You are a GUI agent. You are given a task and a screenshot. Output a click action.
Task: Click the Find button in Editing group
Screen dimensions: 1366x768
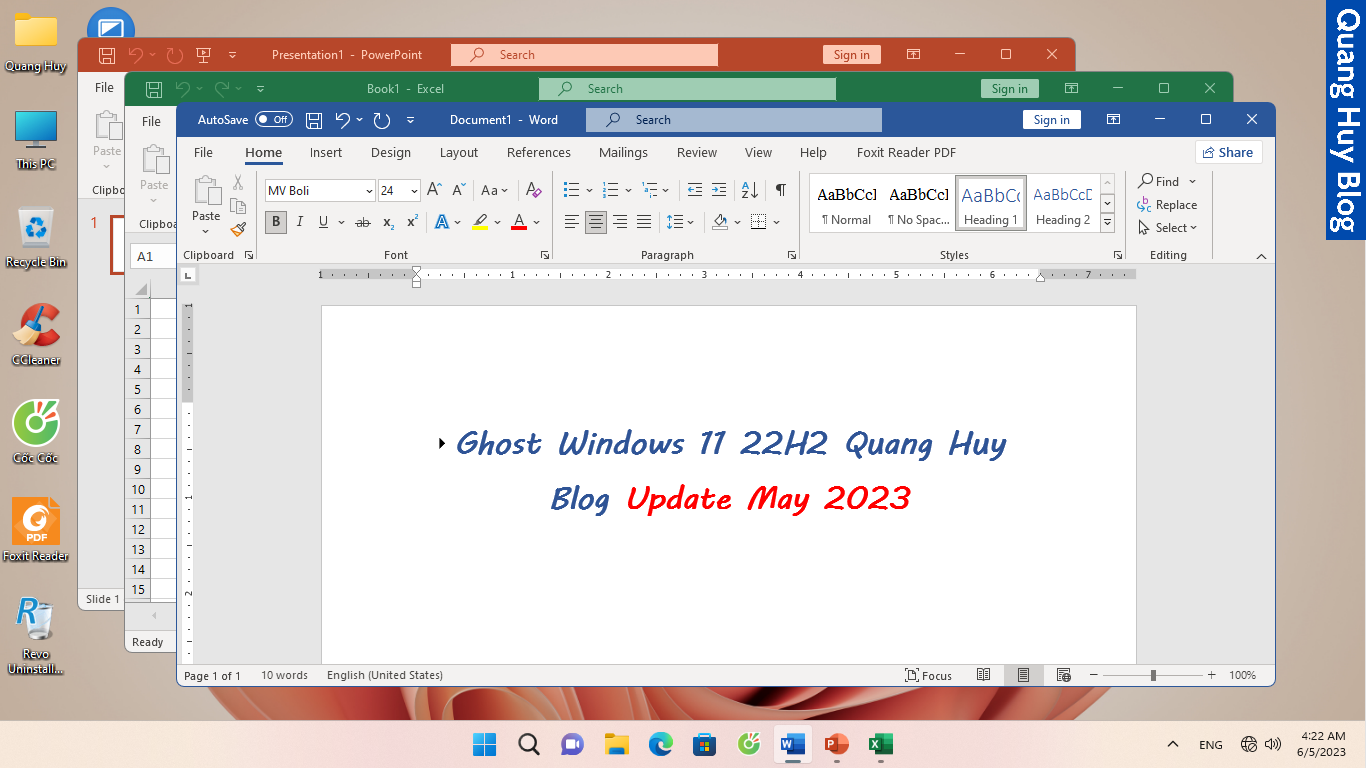(x=1159, y=181)
